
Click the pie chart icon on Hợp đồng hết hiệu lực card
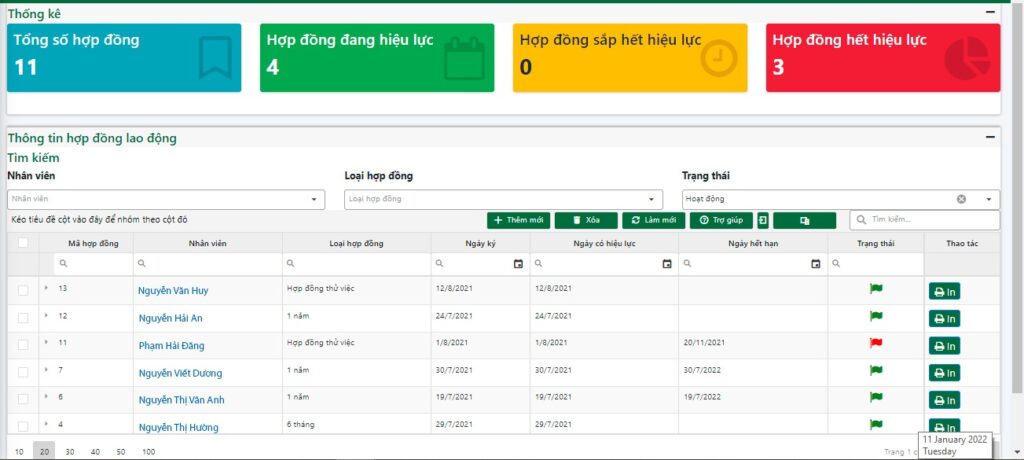[967, 58]
